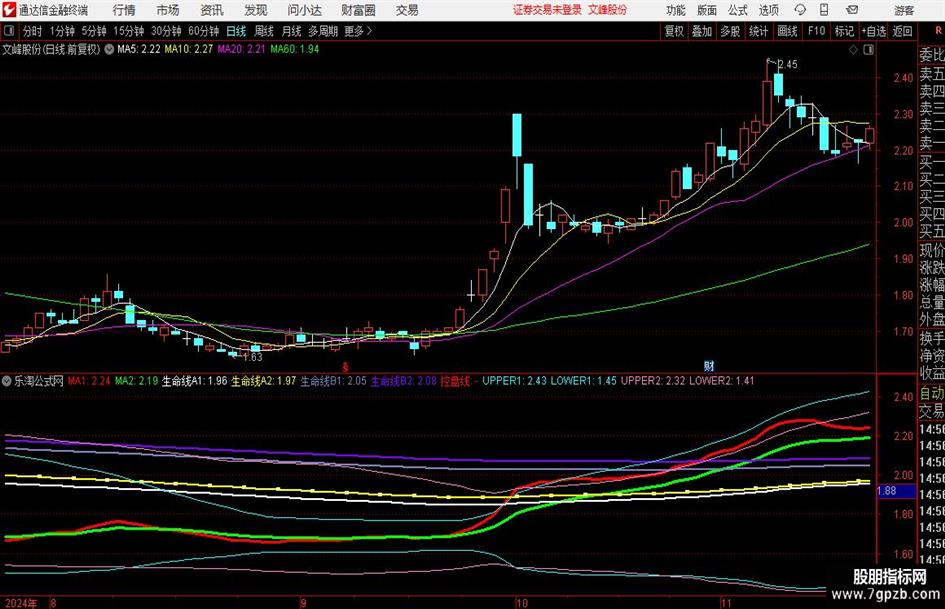Expand the 乐淘公式网 indicator dropdown arrow

7,381
